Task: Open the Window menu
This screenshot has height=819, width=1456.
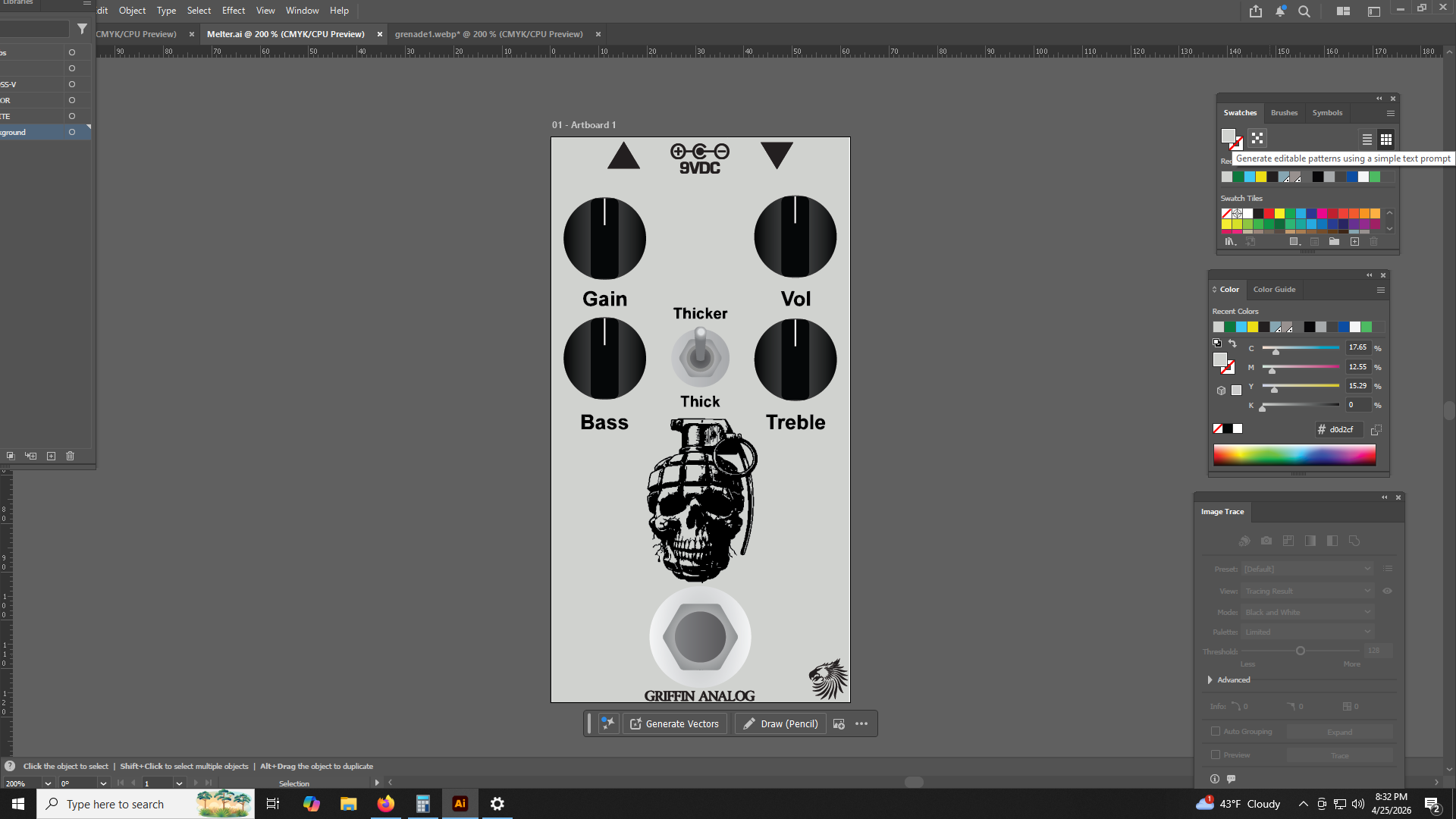Action: point(302,11)
